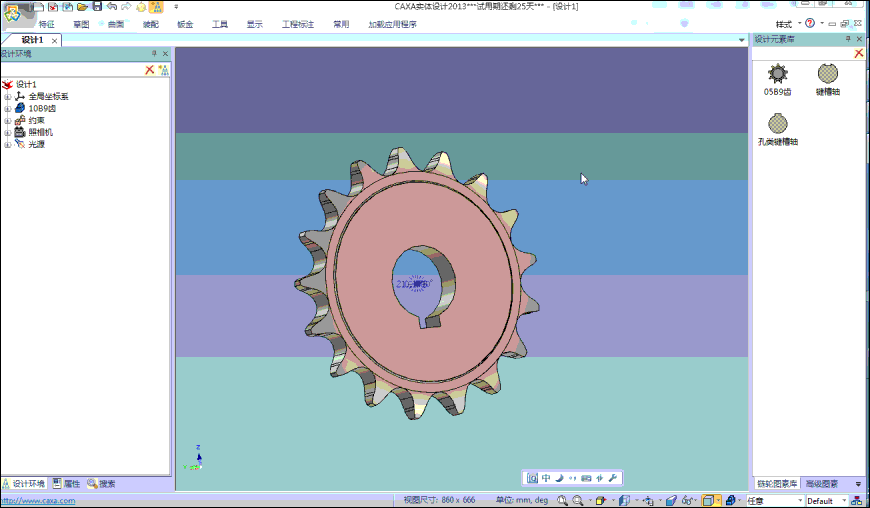Expand the 光源 tree node
Image resolution: width=870 pixels, height=508 pixels.
(7, 144)
